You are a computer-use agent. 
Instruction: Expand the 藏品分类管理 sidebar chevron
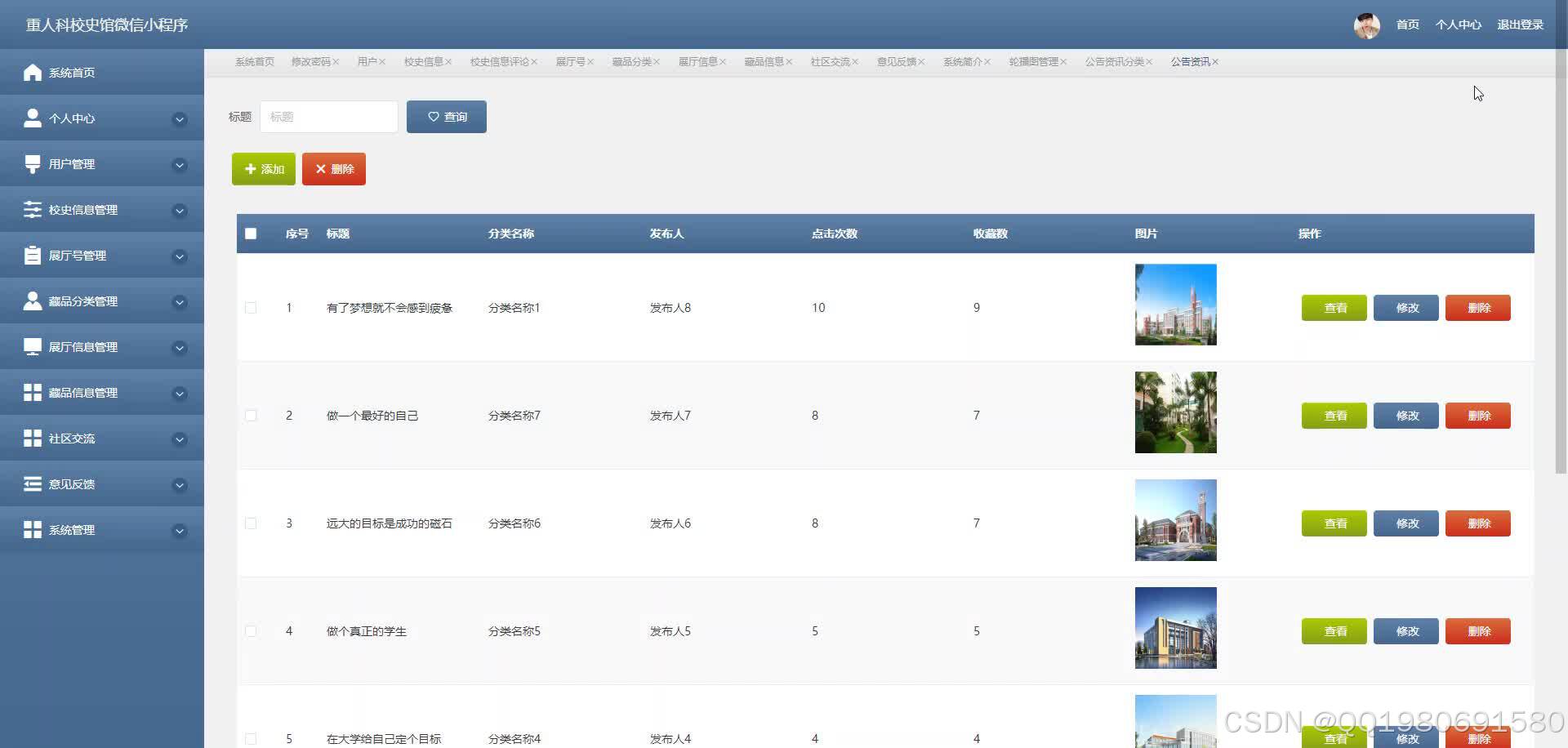click(x=180, y=302)
